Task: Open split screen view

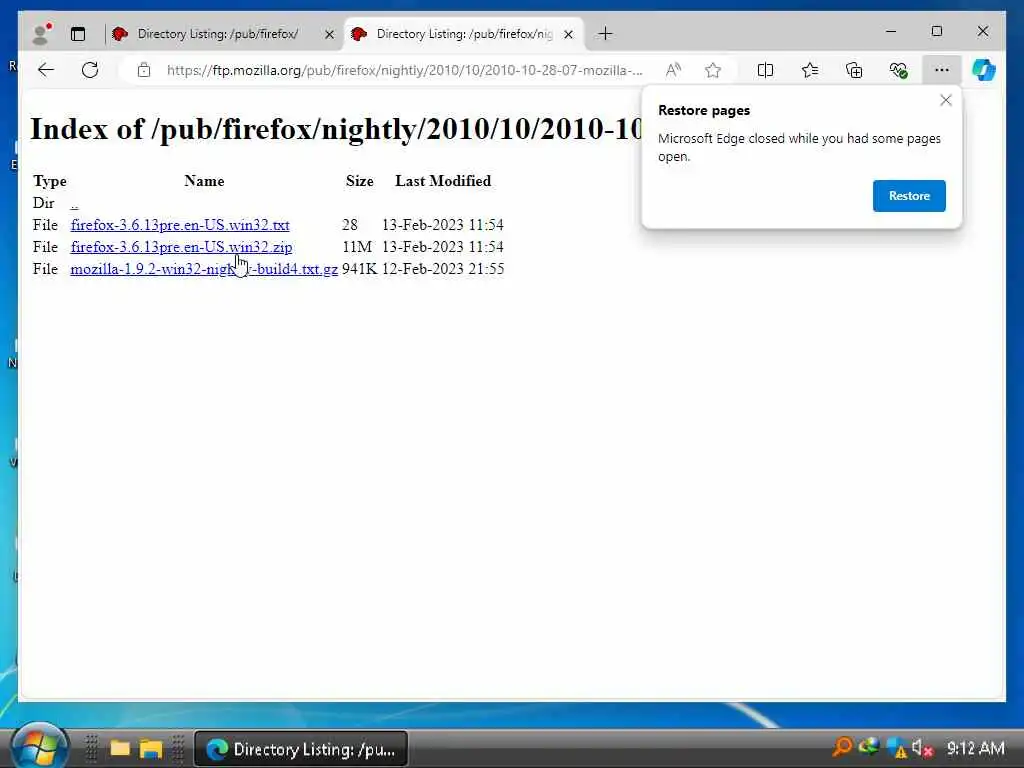Action: [x=765, y=70]
